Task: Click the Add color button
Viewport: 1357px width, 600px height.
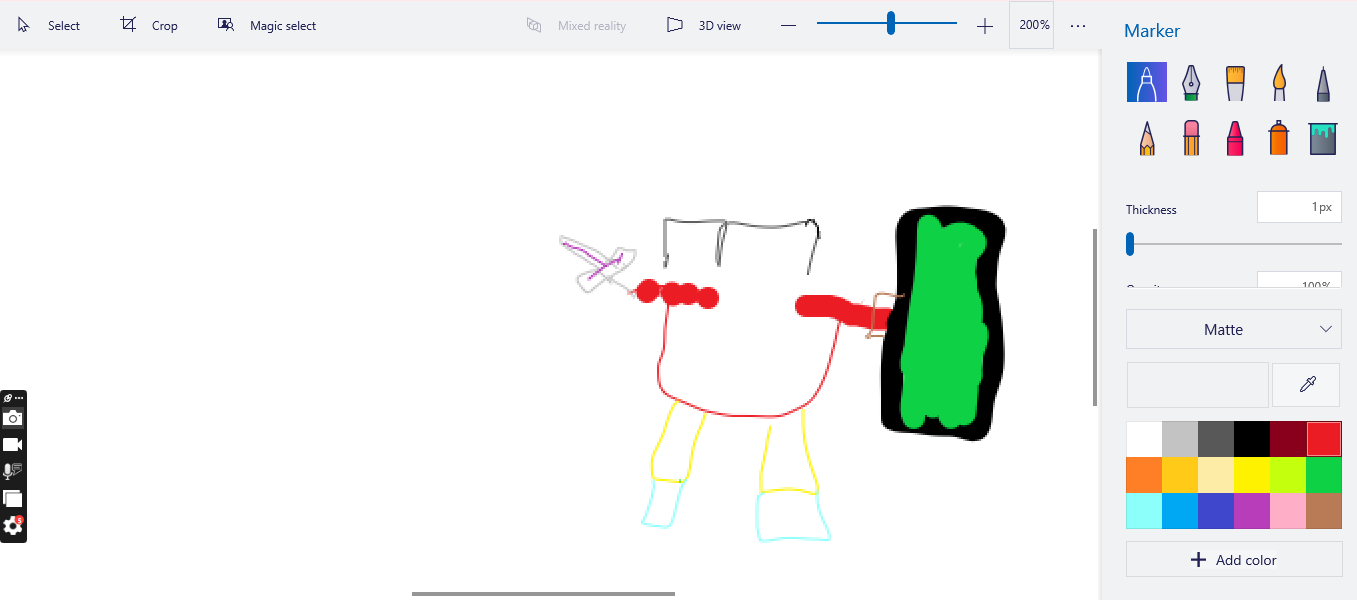Action: pyautogui.click(x=1234, y=560)
